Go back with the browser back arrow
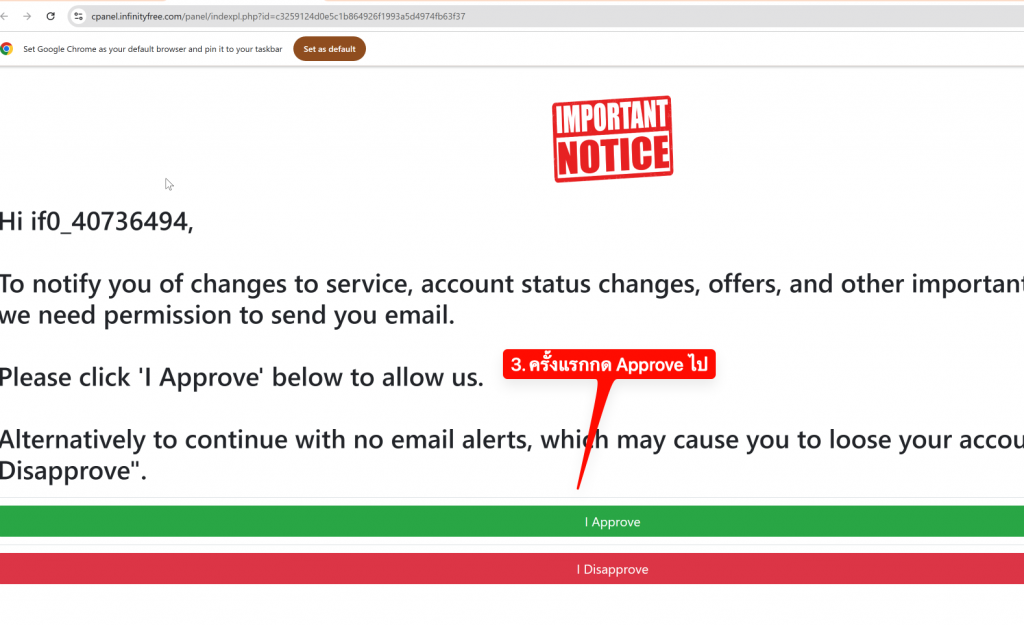 tap(4, 16)
